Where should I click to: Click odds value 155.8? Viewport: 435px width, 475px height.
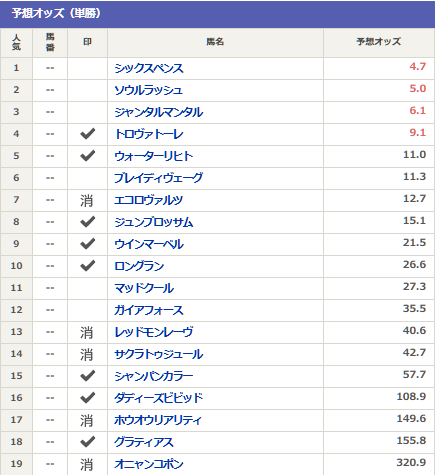[411, 441]
